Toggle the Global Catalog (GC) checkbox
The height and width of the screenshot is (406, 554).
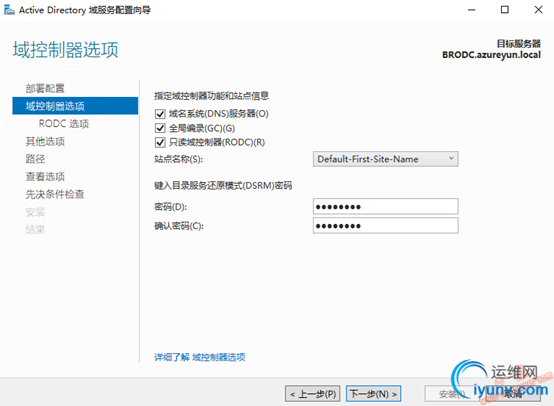point(160,128)
